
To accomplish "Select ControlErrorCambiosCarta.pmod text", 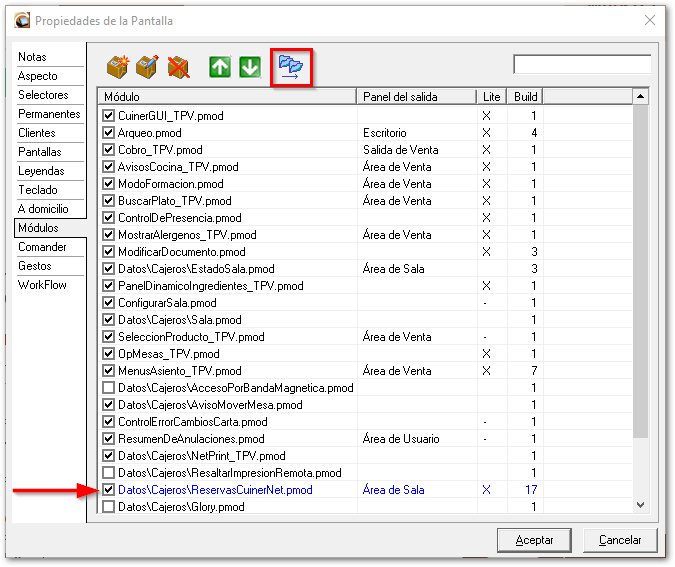I will click(x=193, y=421).
